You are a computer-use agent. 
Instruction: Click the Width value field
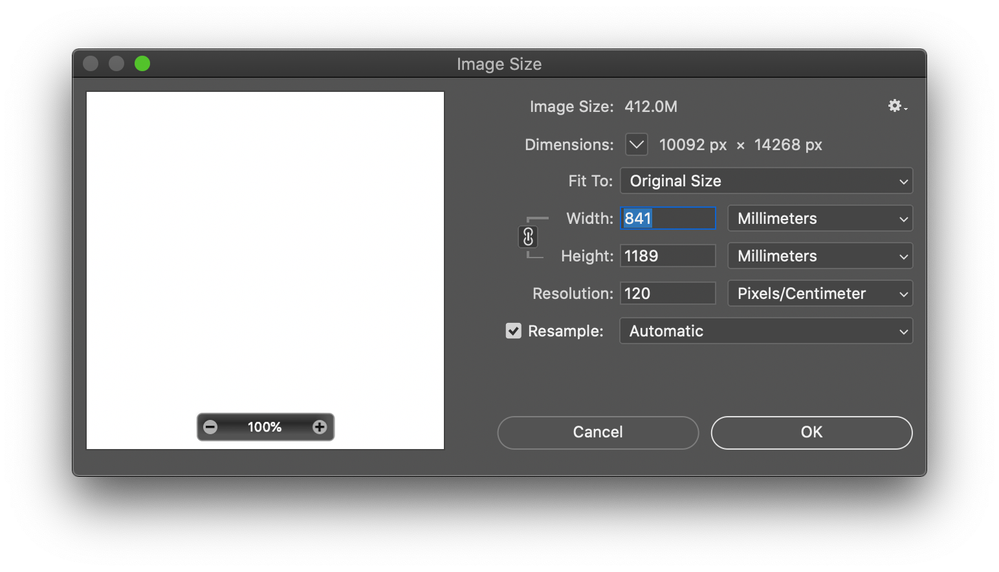click(668, 218)
